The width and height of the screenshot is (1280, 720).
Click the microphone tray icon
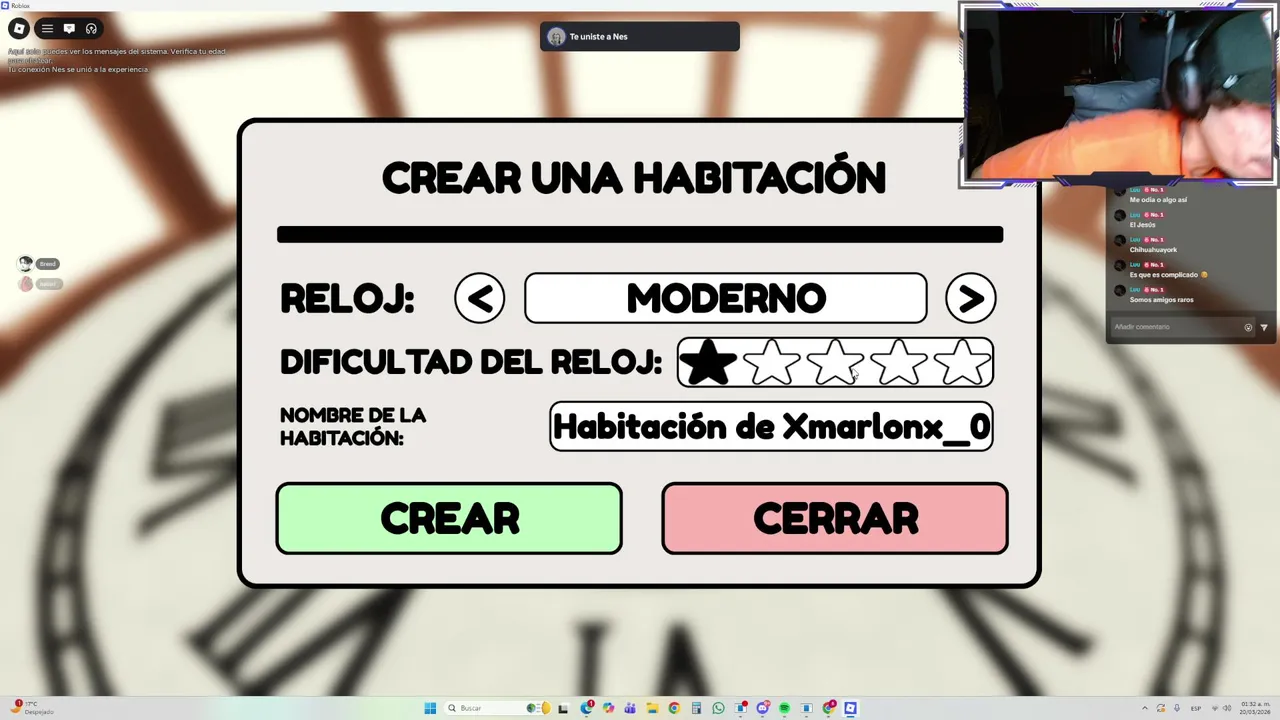[1177, 708]
